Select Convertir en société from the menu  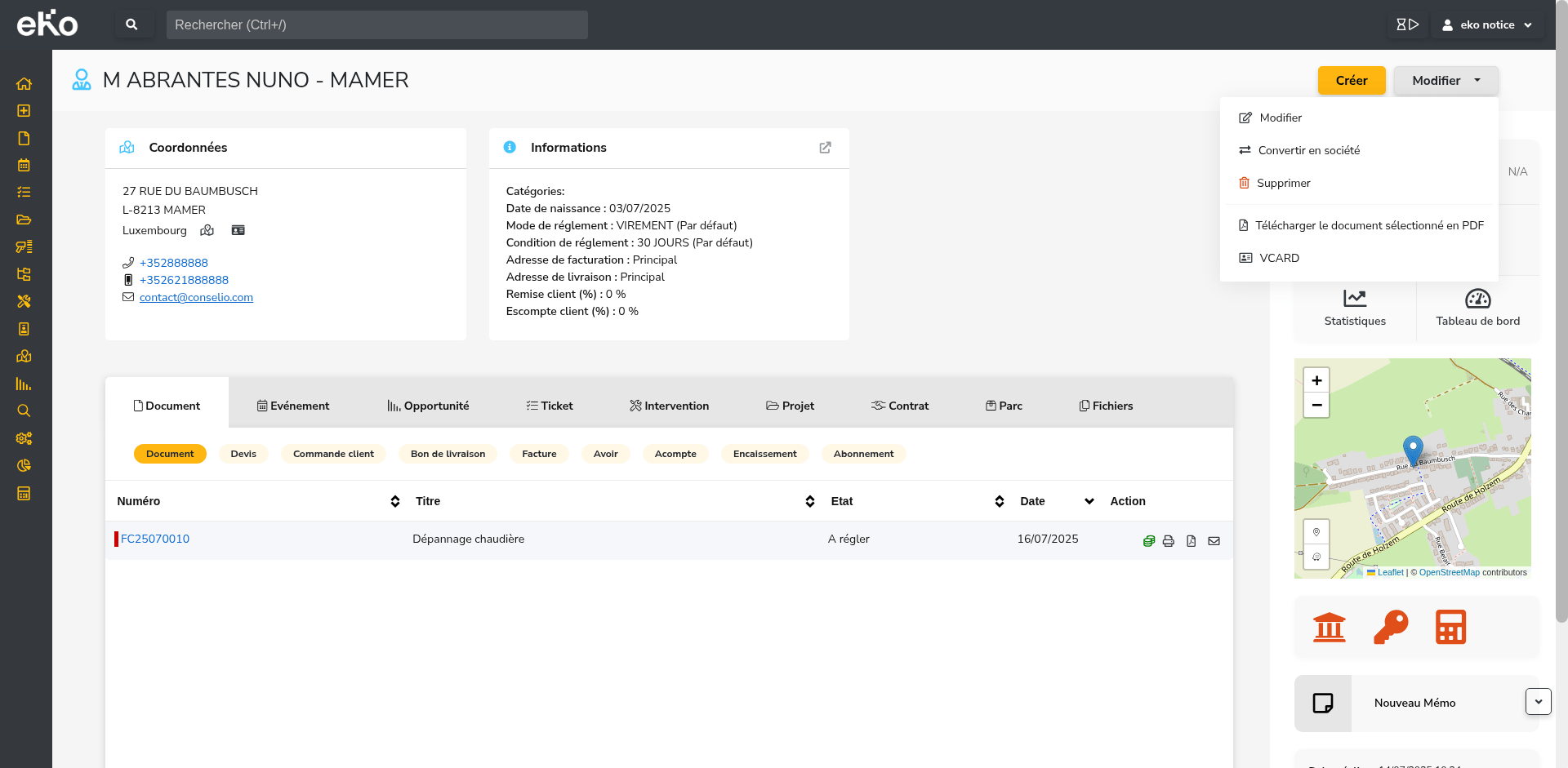1308,150
